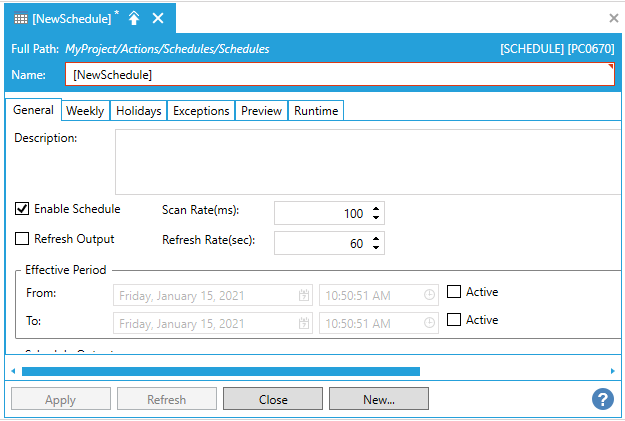The width and height of the screenshot is (625, 421).
Task: Click clock icon in From time field
Action: click(429, 295)
